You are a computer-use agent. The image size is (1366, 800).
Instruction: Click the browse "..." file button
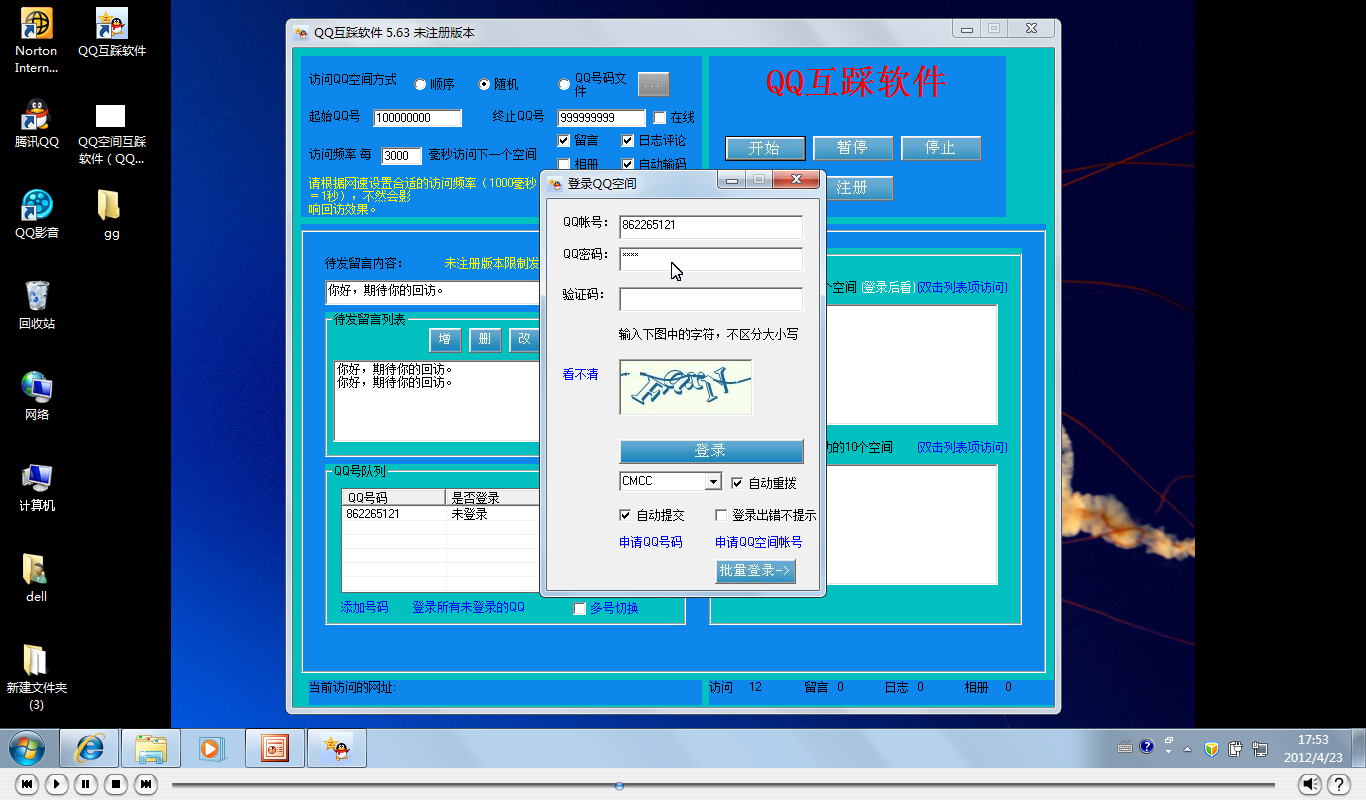pos(653,85)
